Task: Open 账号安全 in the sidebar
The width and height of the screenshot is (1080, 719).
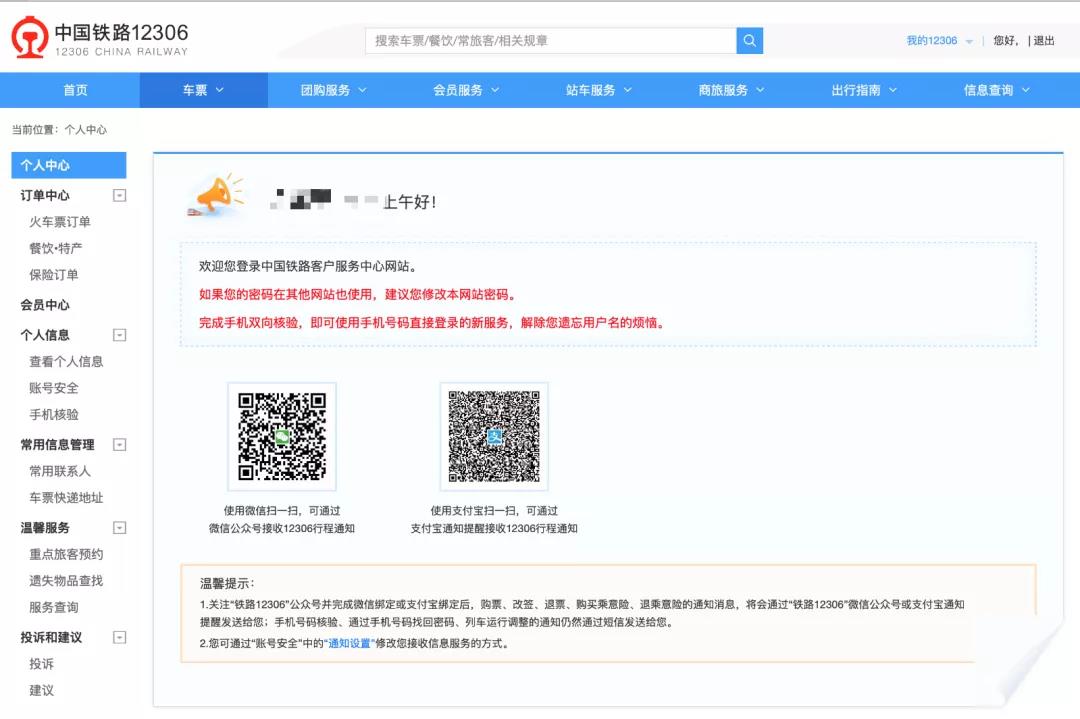Action: (54, 388)
